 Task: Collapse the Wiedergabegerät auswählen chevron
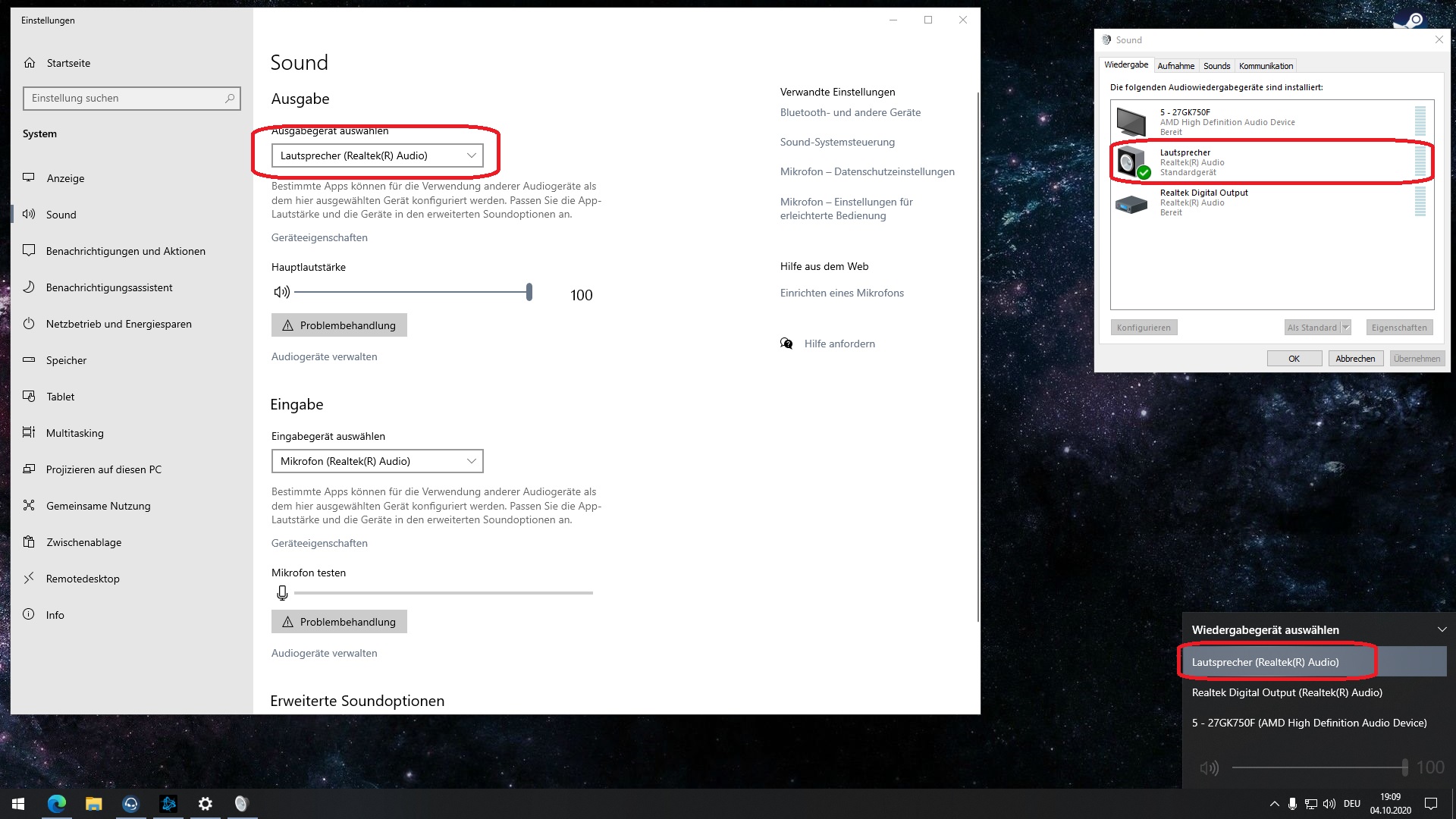click(1442, 629)
